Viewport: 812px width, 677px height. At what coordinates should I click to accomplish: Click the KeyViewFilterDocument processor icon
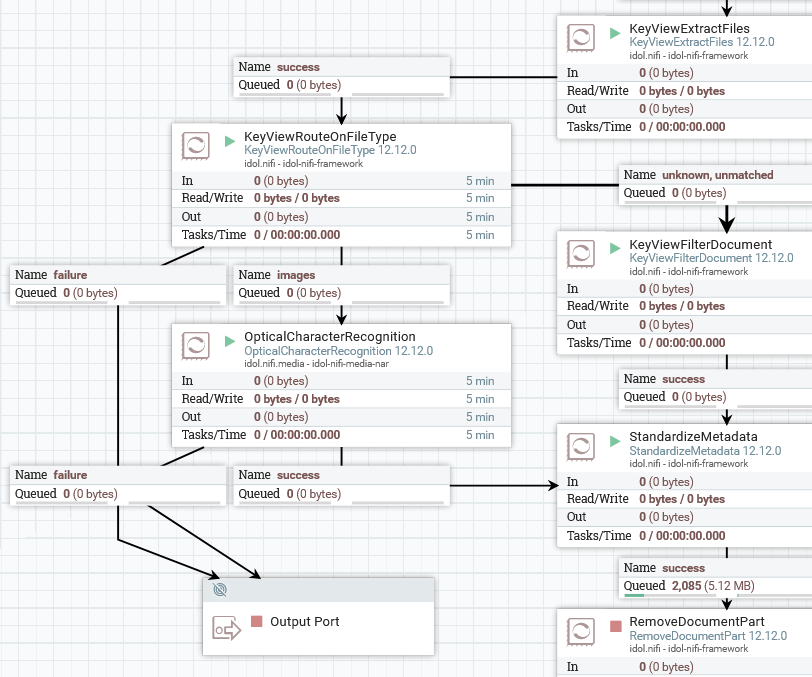point(581,253)
